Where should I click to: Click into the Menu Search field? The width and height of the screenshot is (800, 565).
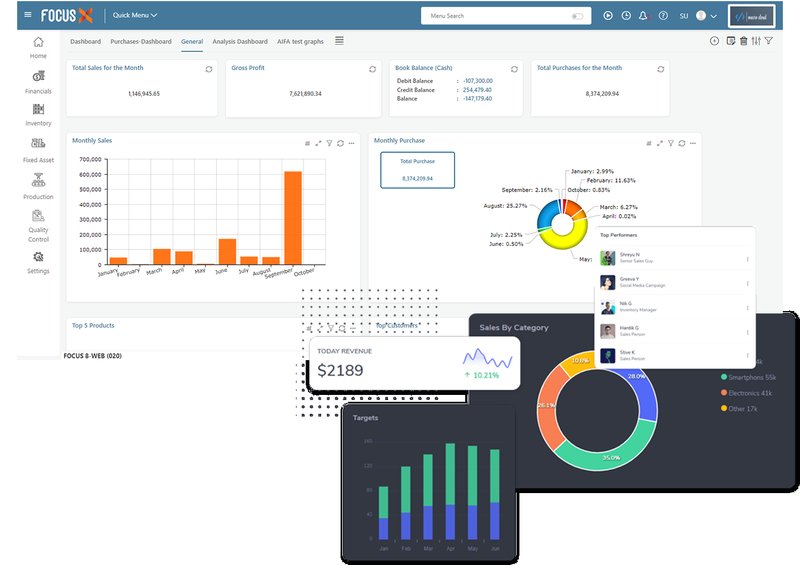pos(495,16)
